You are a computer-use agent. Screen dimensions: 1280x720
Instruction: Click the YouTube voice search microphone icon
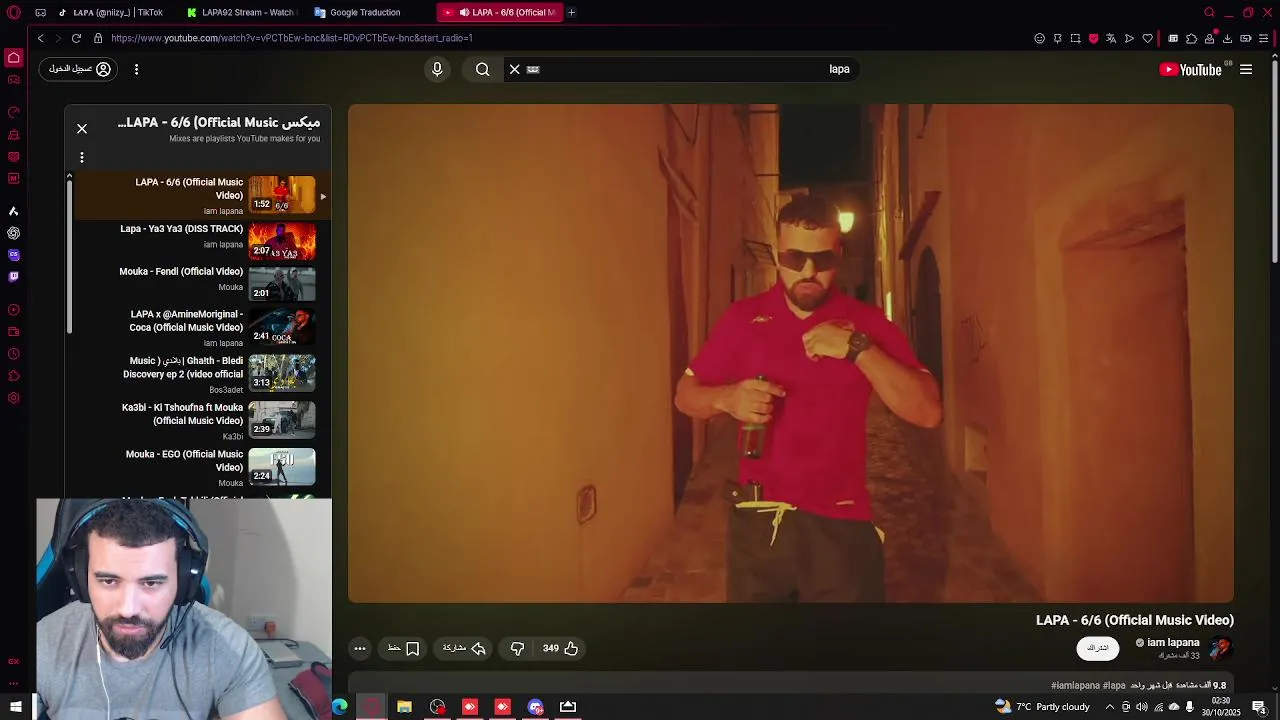click(x=437, y=69)
